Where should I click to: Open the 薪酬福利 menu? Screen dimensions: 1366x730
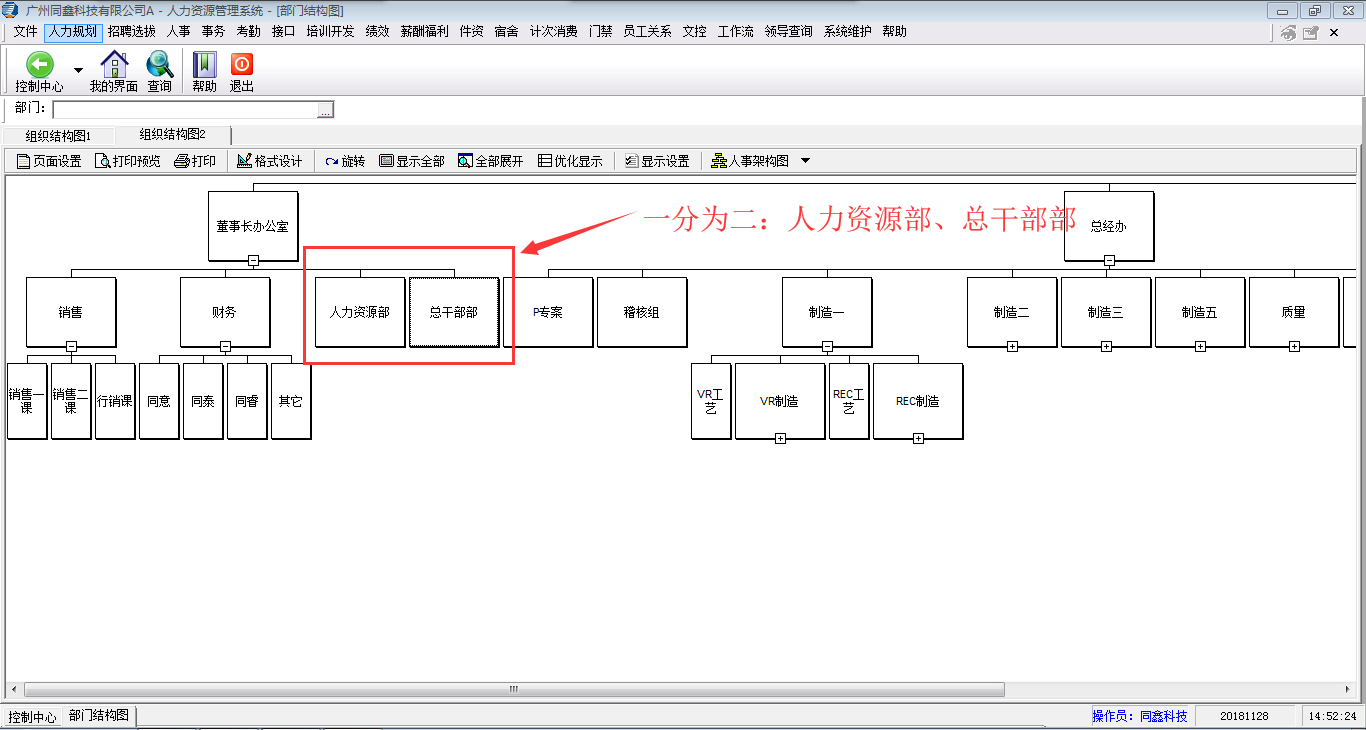[424, 31]
